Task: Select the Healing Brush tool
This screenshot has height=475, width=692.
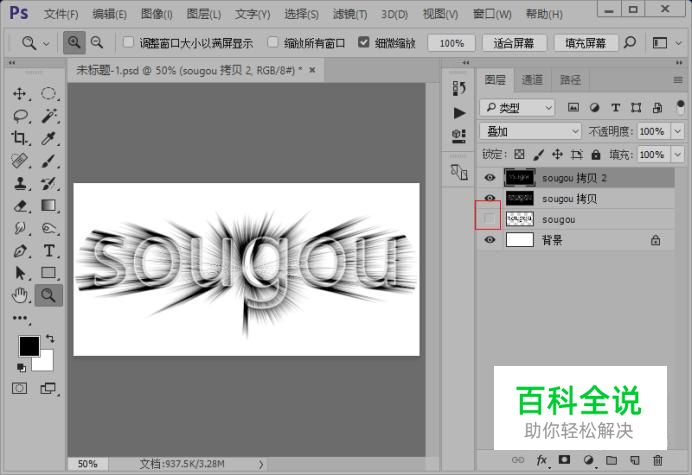Action: pyautogui.click(x=19, y=161)
